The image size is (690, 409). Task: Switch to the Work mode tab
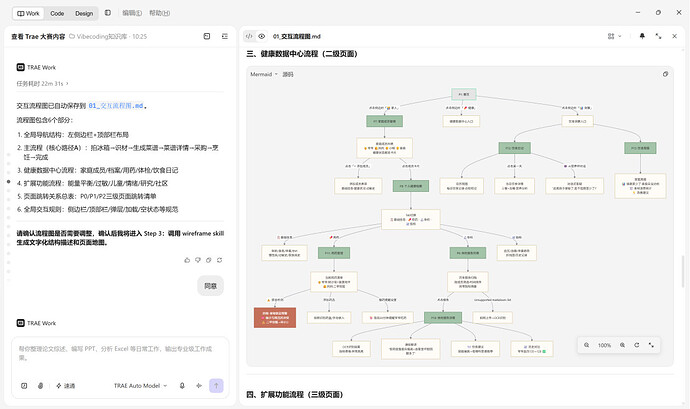28,13
